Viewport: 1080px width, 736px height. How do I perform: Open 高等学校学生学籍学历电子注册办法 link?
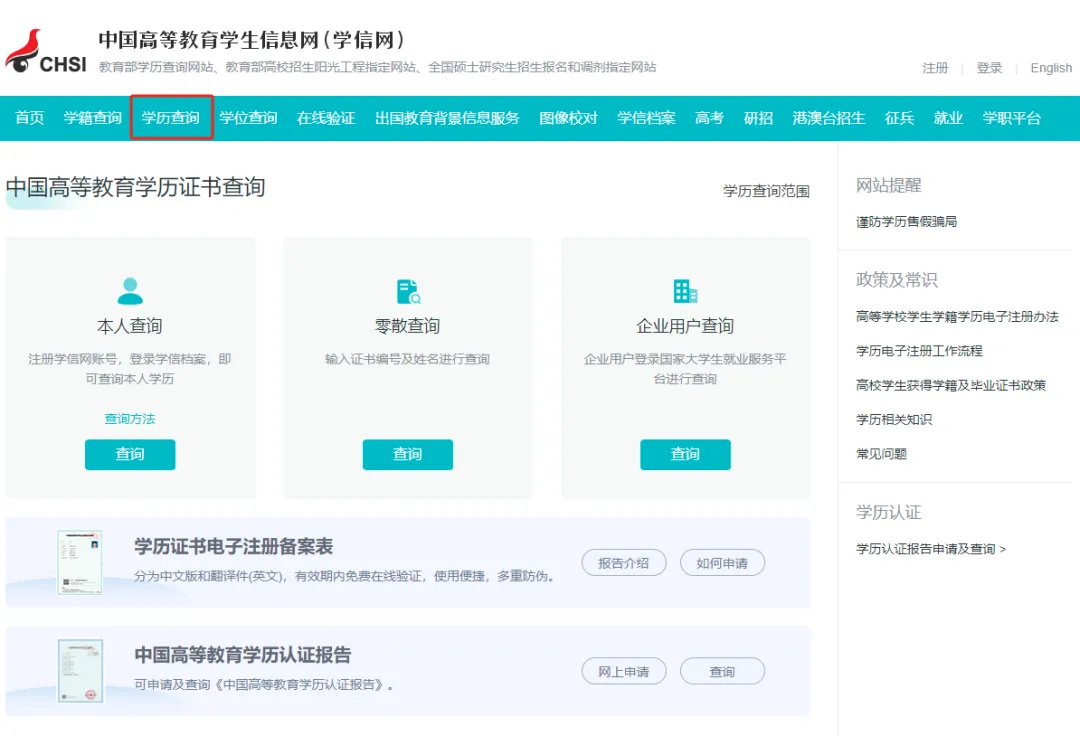(957, 316)
